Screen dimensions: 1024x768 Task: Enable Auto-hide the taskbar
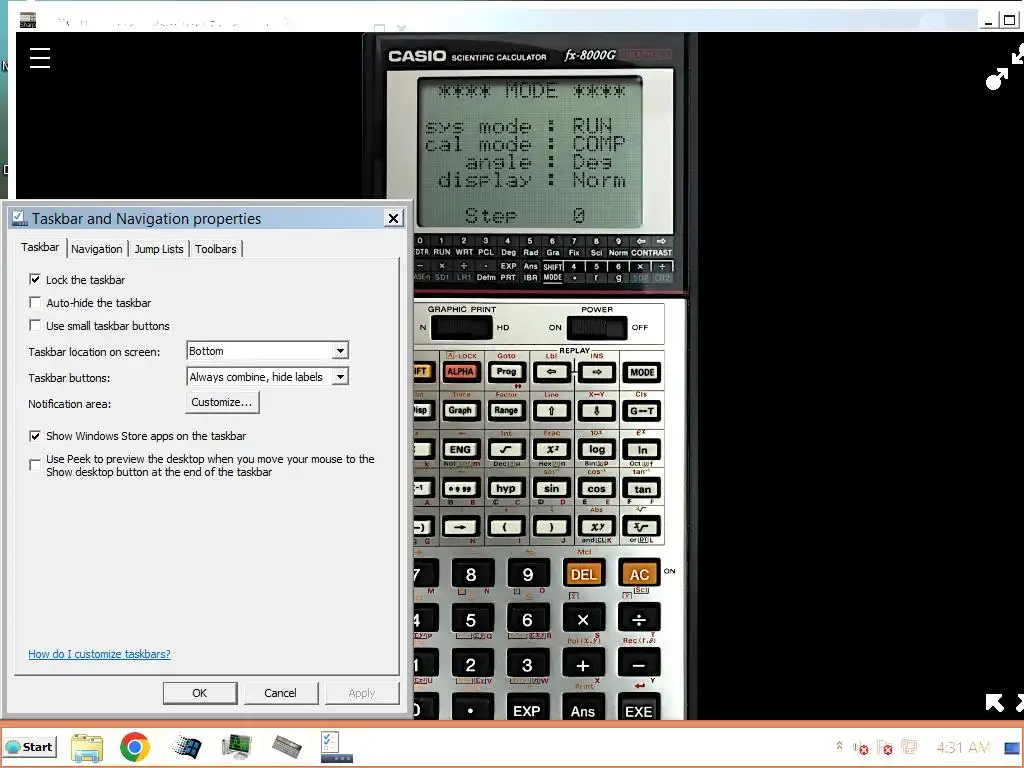(35, 302)
